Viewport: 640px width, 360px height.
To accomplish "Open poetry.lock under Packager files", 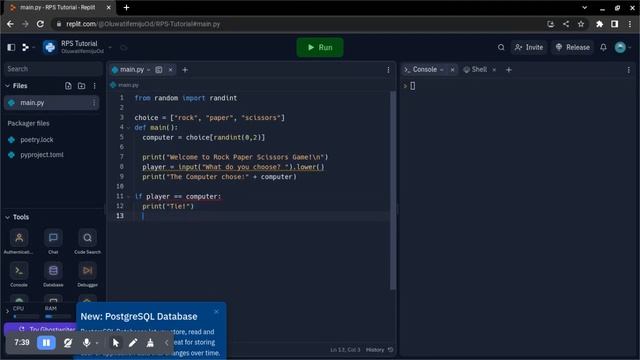I will (x=37, y=140).
